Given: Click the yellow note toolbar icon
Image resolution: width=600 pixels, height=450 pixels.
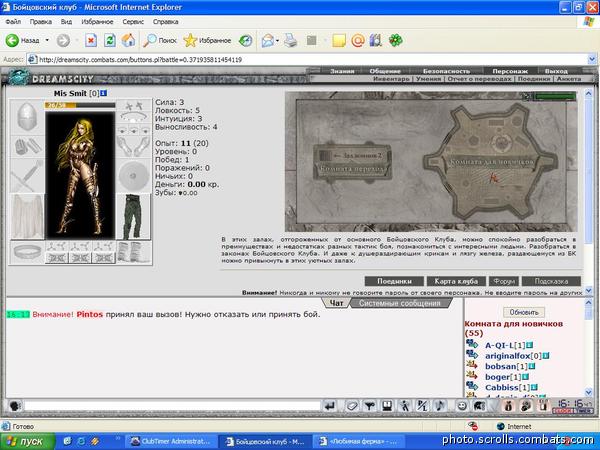Looking at the screenshot, I should (339, 40).
